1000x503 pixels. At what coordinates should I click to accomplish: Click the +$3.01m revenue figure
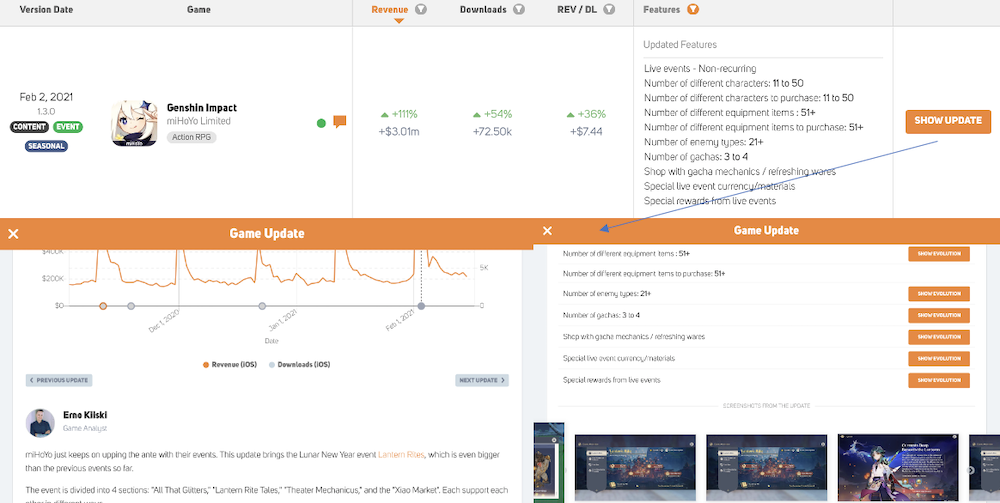tap(399, 132)
